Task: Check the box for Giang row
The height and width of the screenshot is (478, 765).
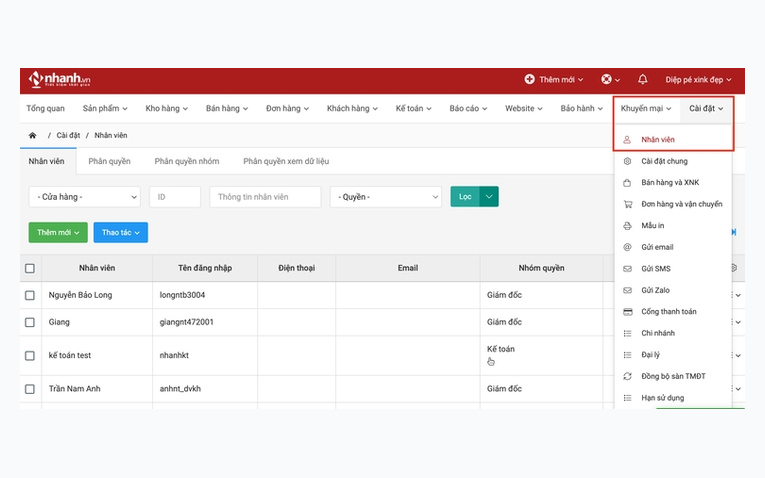Action: point(30,322)
